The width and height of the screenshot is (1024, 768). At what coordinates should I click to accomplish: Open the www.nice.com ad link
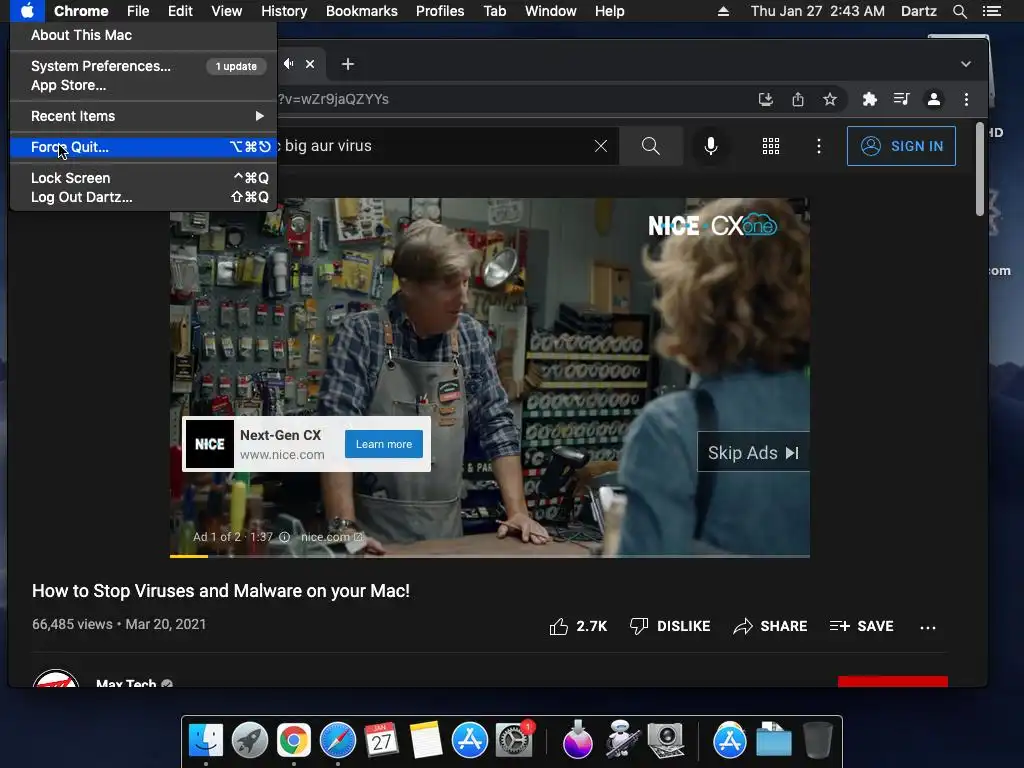282,455
